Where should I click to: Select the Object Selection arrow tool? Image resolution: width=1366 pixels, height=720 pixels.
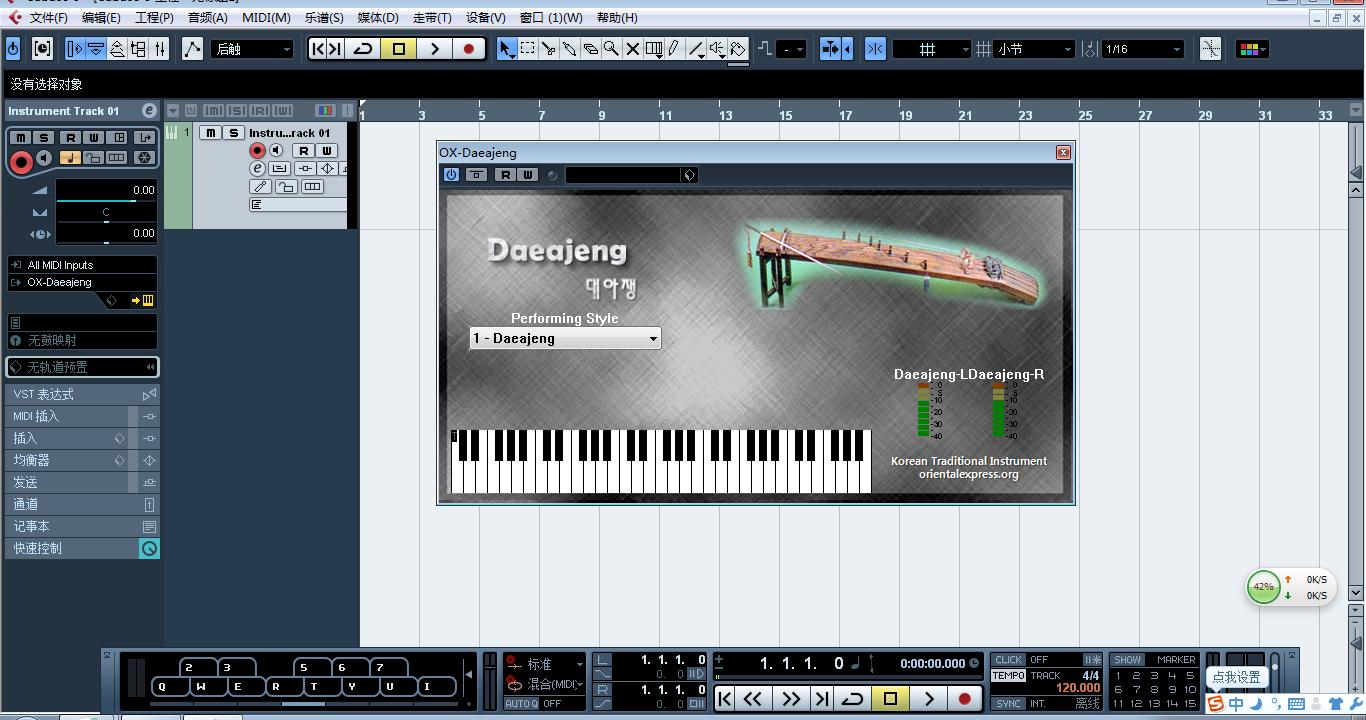click(506, 48)
